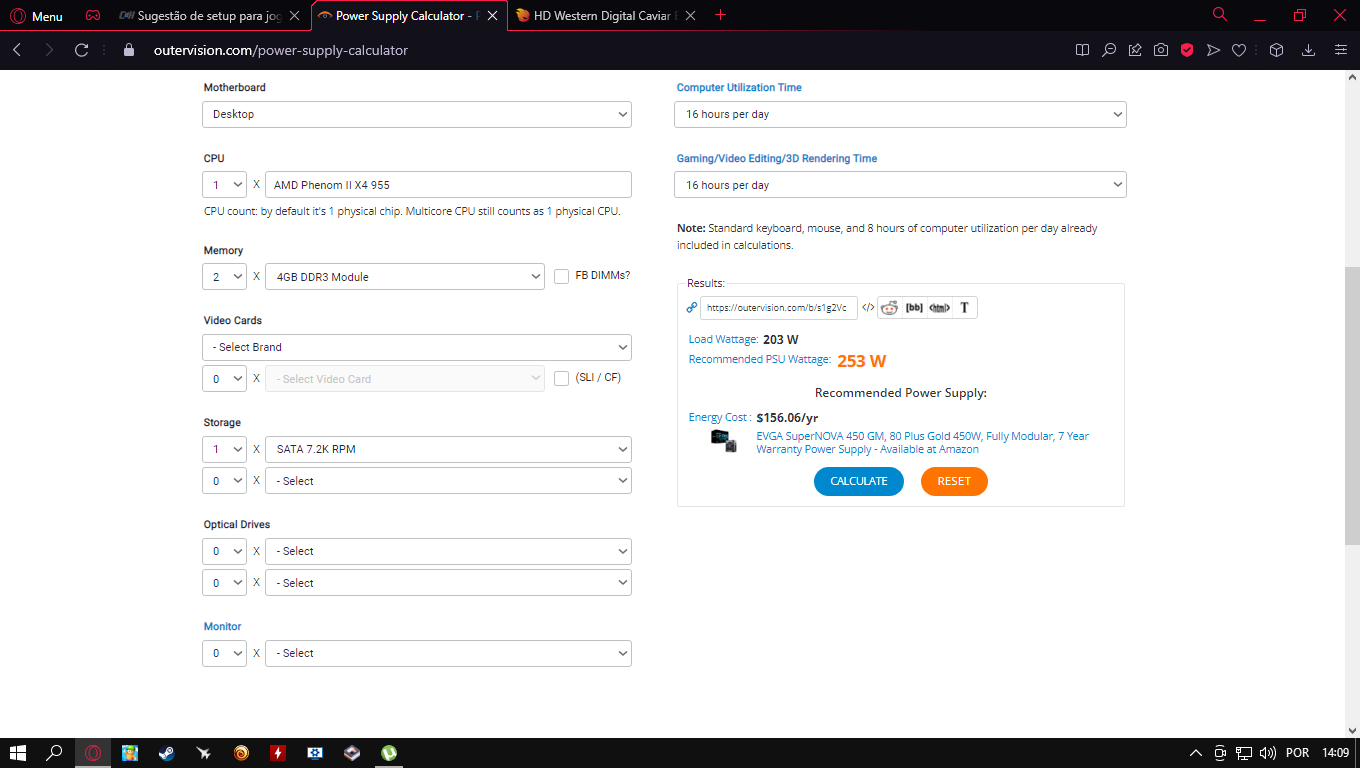This screenshot has height=768, width=1360.
Task: Enable the SLI / CF checkbox
Action: [562, 378]
